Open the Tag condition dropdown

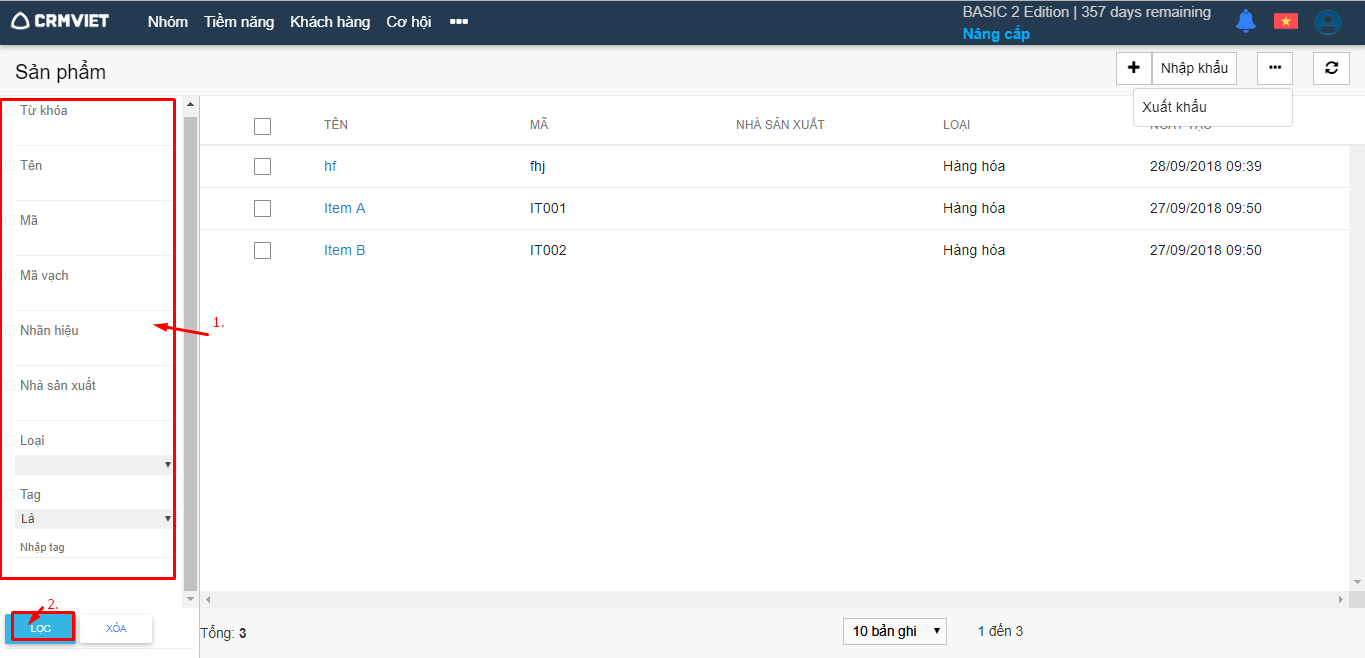94,519
